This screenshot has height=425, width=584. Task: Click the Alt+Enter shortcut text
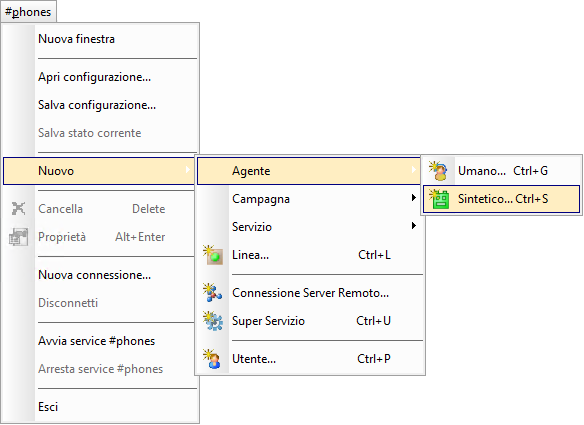click(140, 237)
